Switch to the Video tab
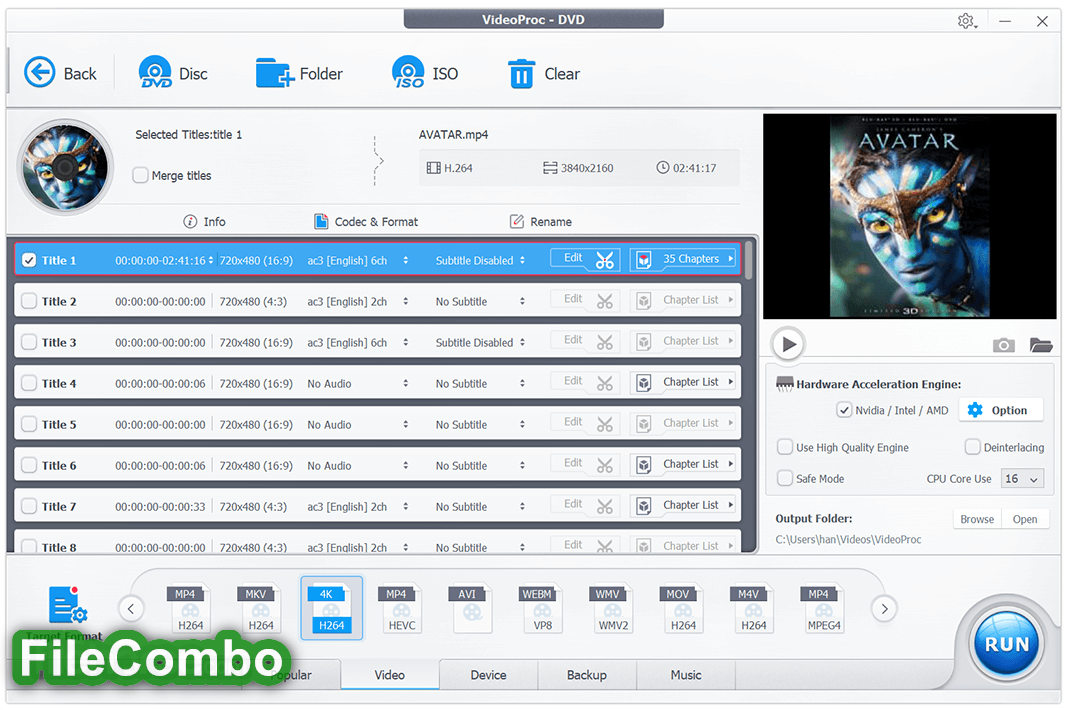The width and height of the screenshot is (1067, 710). 390,675
